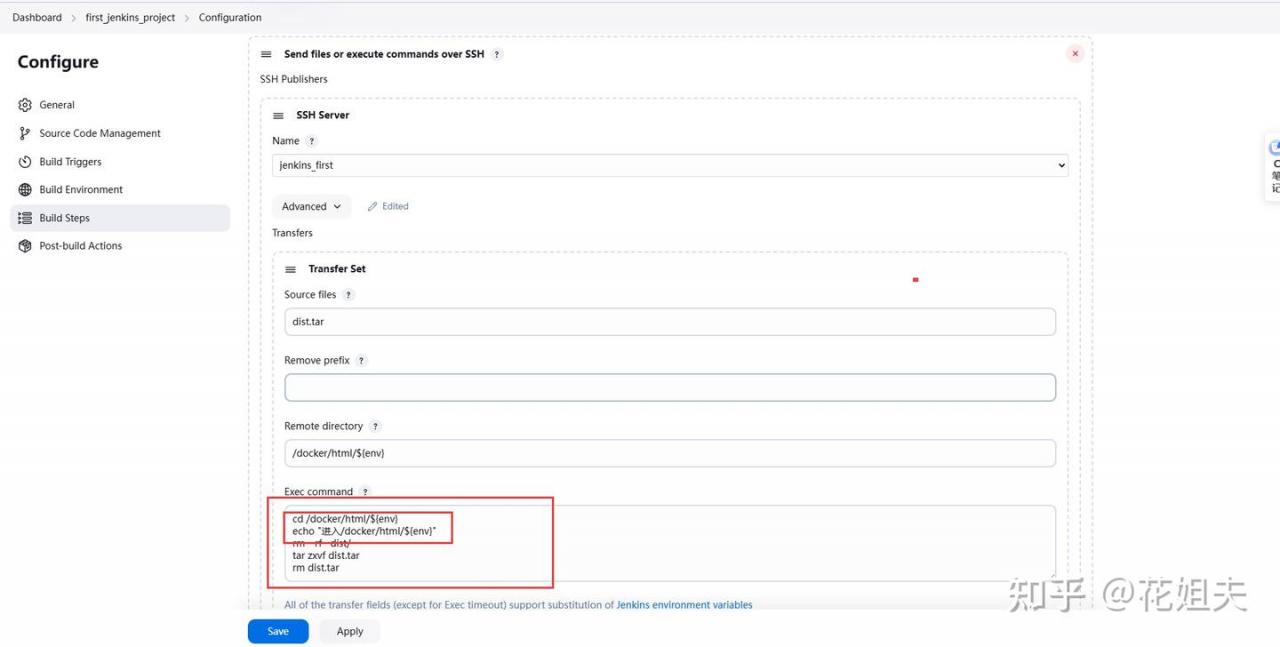Click the Apply button
The width and height of the screenshot is (1280, 647).
350,632
